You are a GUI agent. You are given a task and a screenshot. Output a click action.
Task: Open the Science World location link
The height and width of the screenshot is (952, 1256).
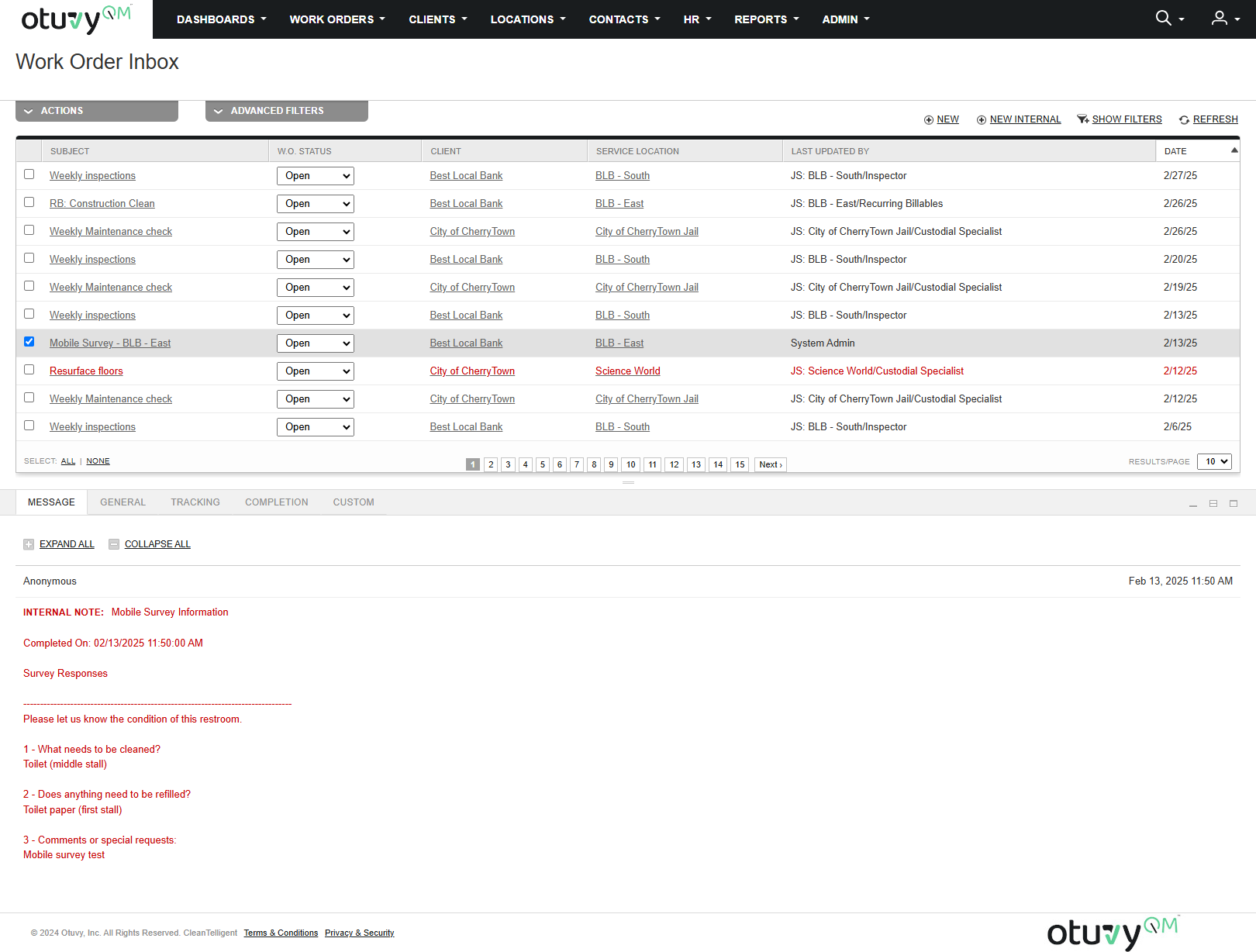(x=628, y=371)
